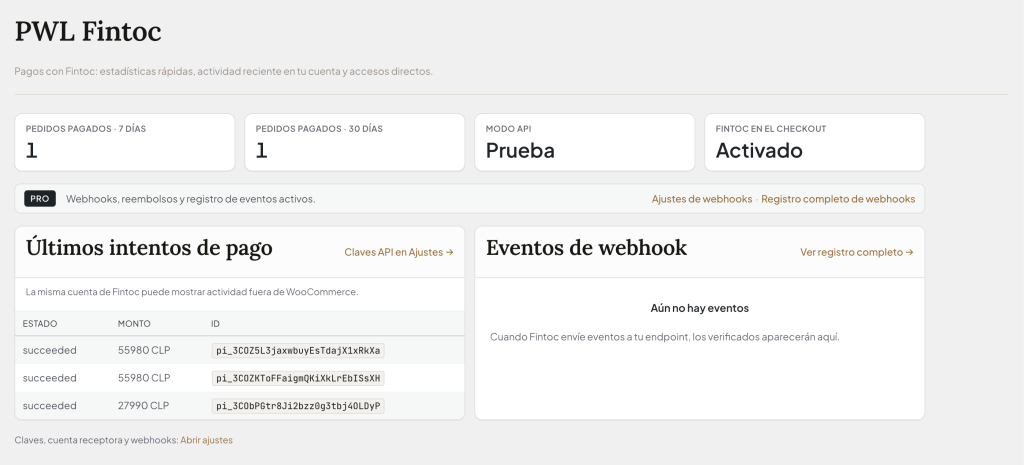The height and width of the screenshot is (465, 1024).
Task: Click the Modo API Prueba card
Action: point(584,142)
